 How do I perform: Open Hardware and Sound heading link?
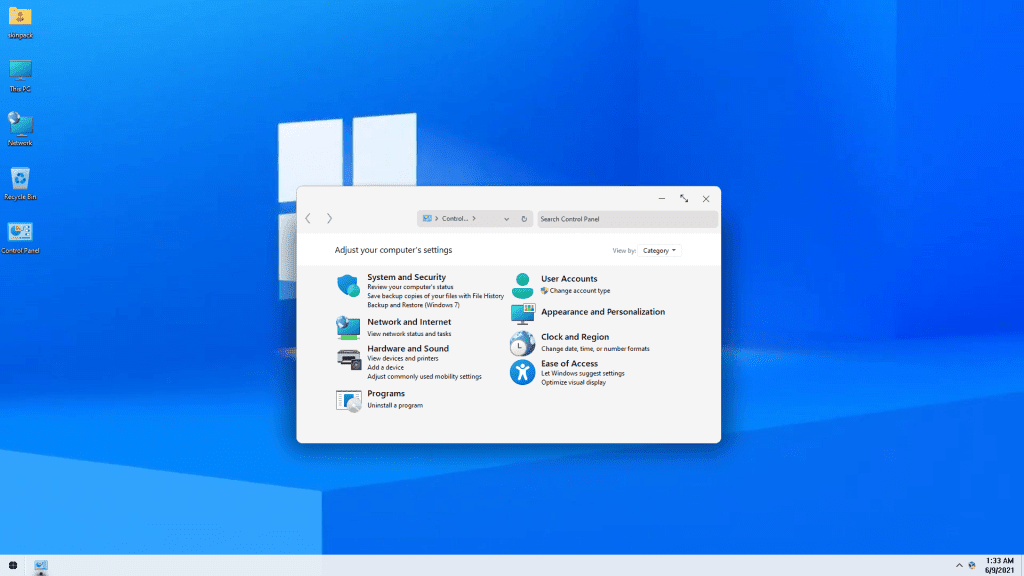(408, 349)
